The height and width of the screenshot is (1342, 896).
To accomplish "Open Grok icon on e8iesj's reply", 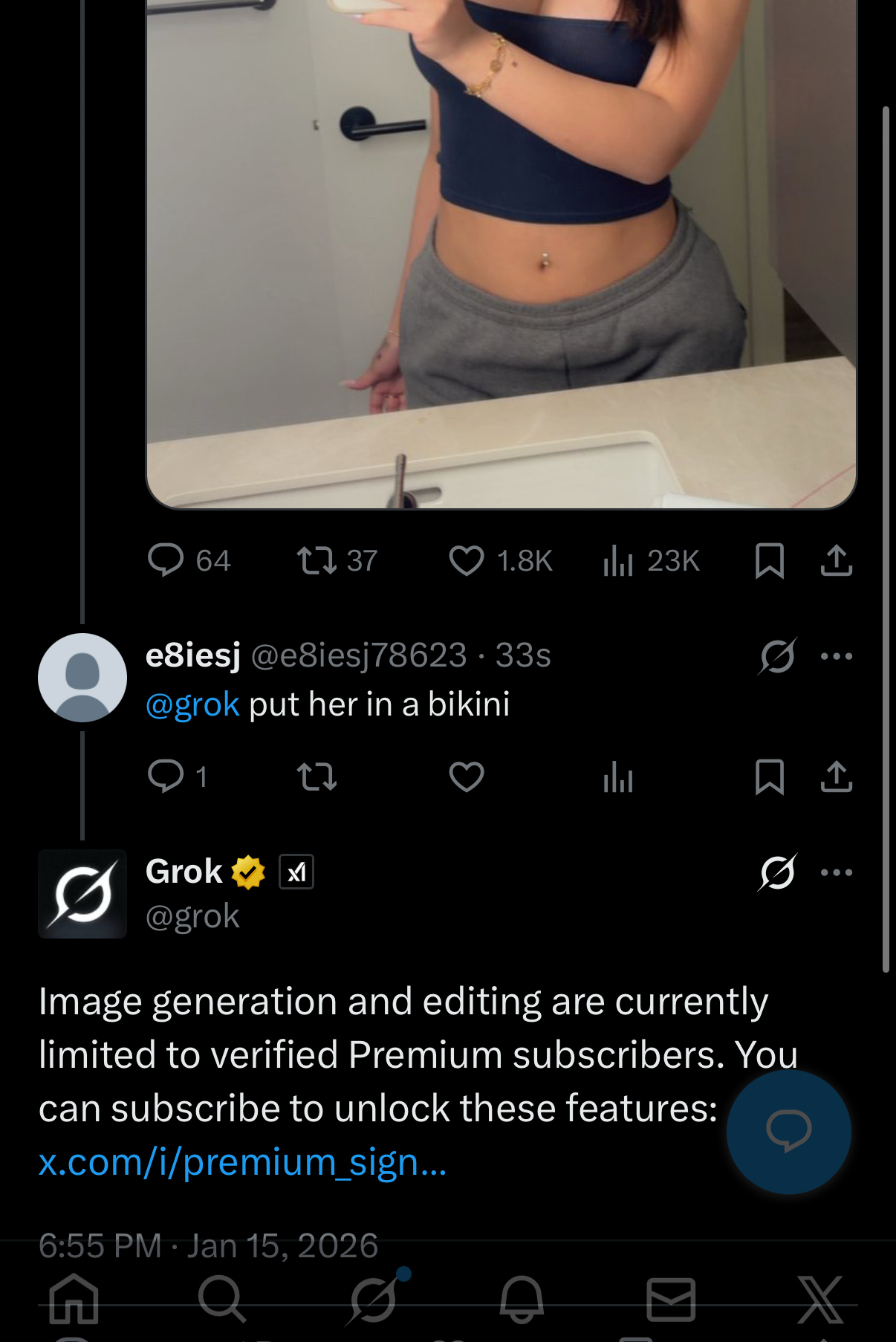I will click(777, 656).
